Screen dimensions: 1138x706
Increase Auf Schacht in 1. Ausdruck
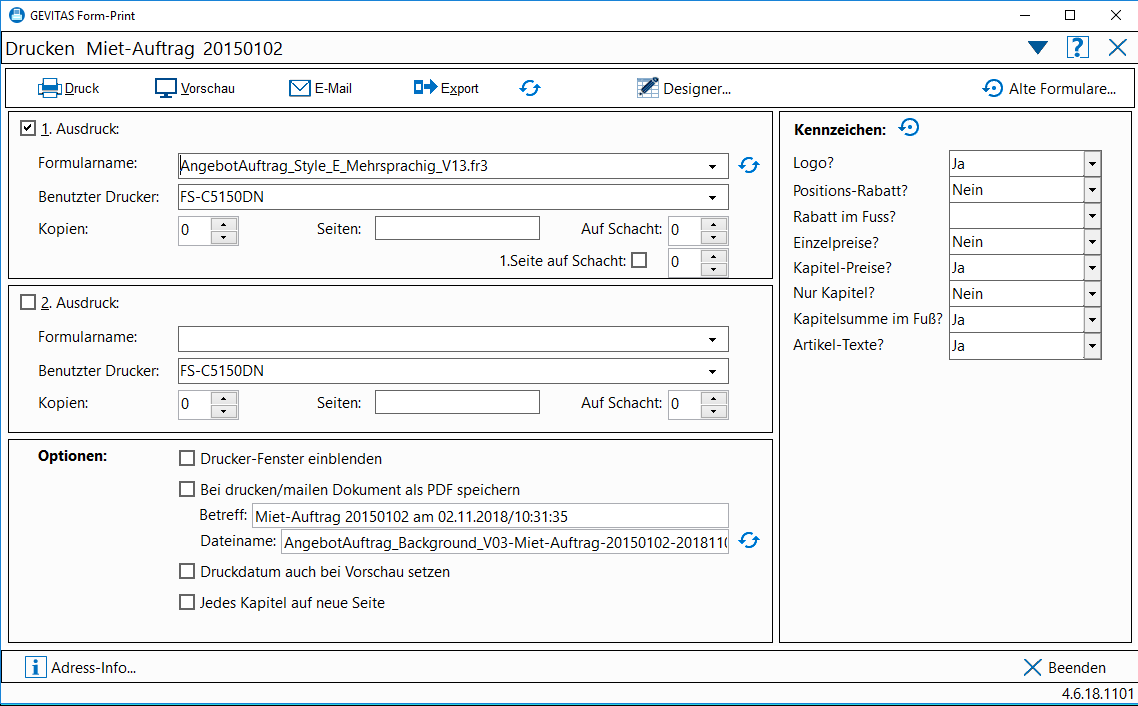[x=714, y=224]
